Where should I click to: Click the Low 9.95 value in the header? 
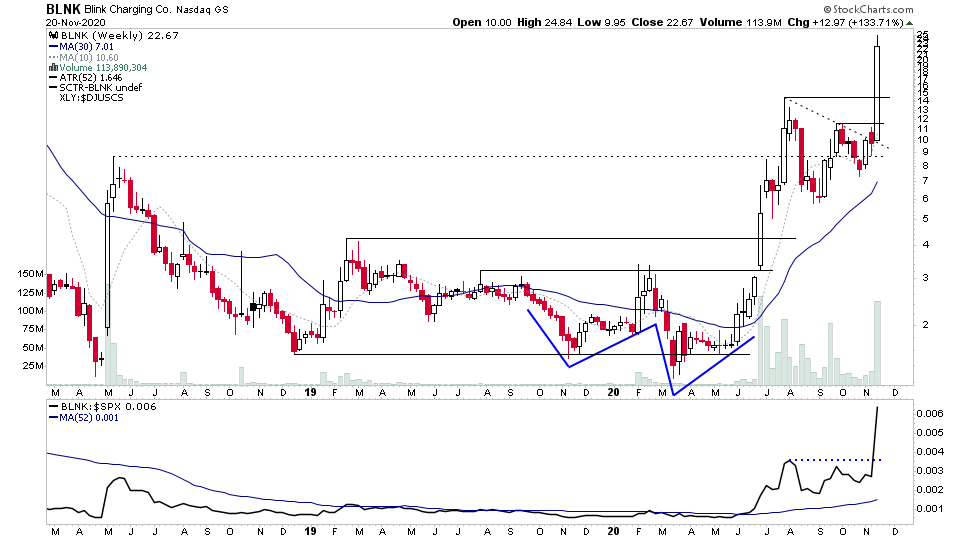click(x=602, y=22)
